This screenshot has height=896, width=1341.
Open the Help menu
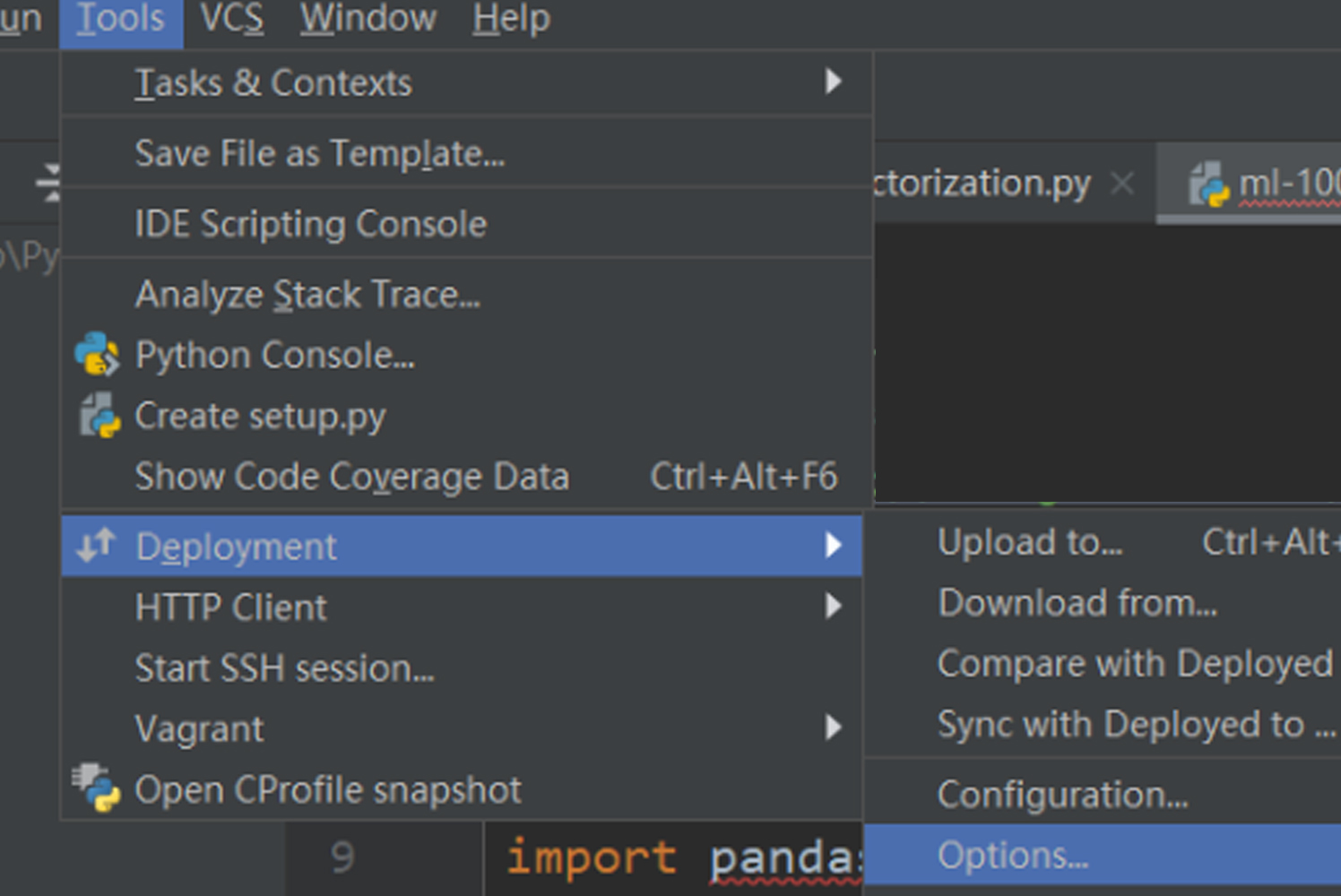pos(511,20)
